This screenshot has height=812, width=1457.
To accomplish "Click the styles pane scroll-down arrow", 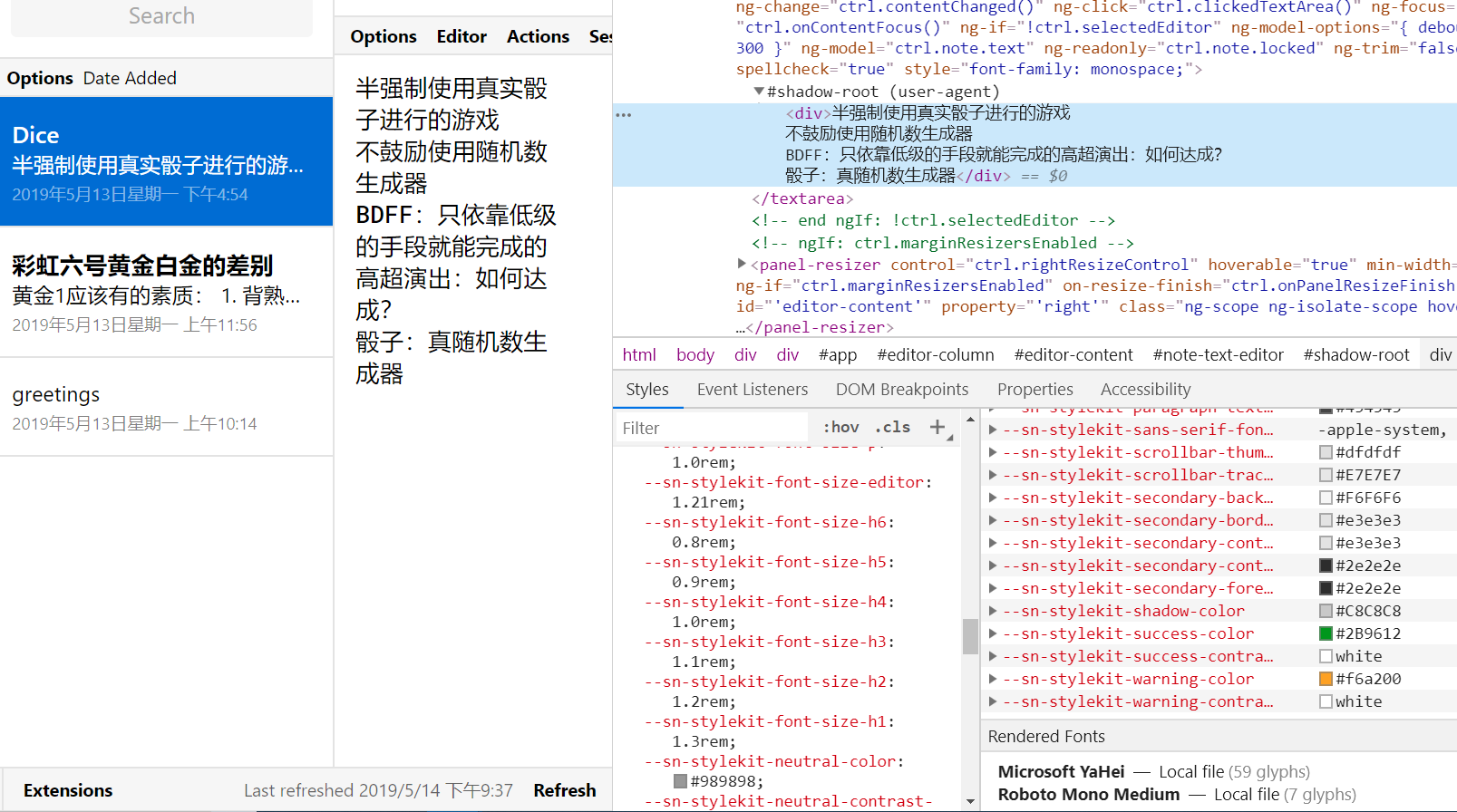I will 970,802.
